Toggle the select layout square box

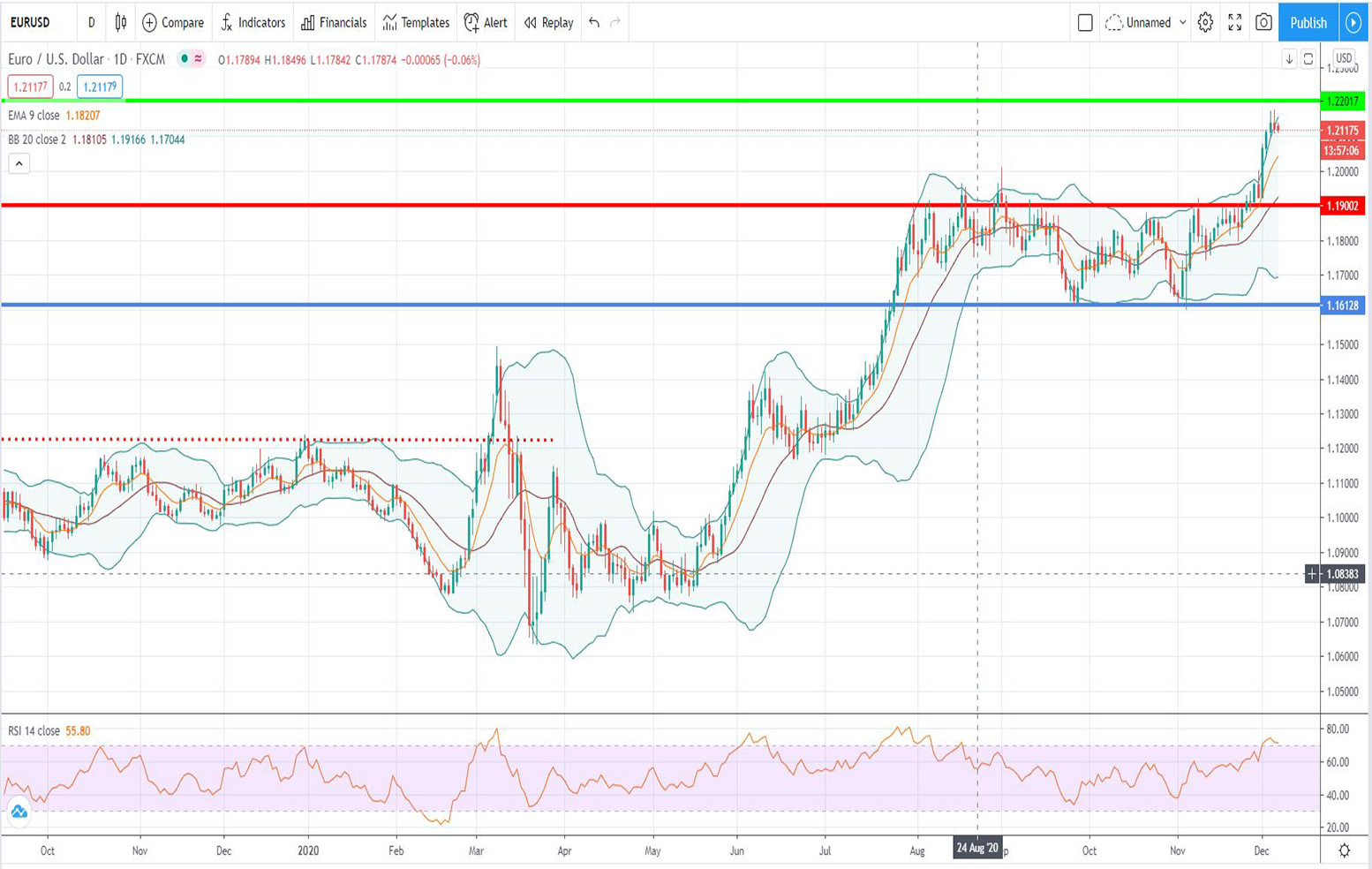1085,23
